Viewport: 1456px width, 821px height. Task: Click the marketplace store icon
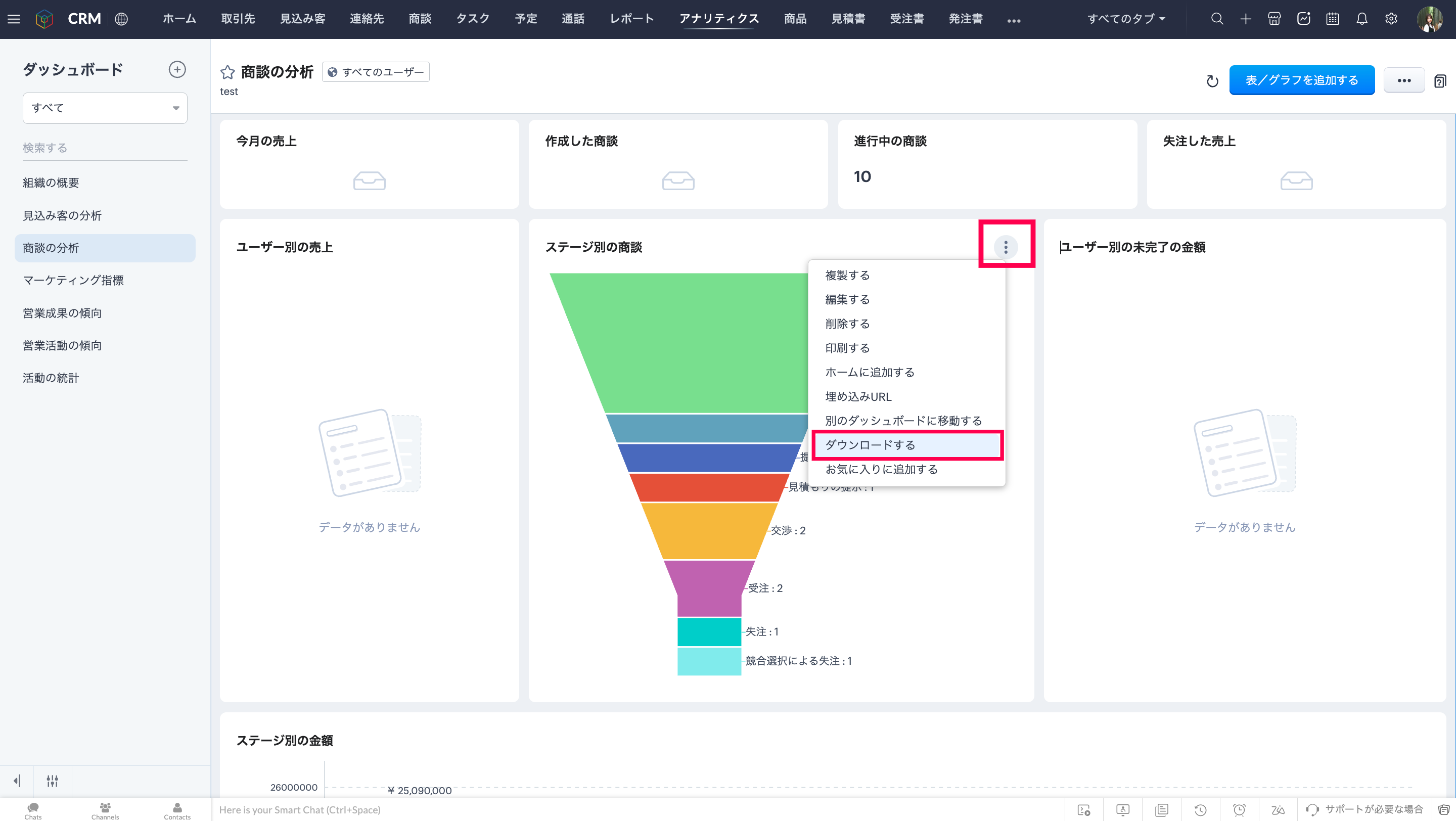1274,19
